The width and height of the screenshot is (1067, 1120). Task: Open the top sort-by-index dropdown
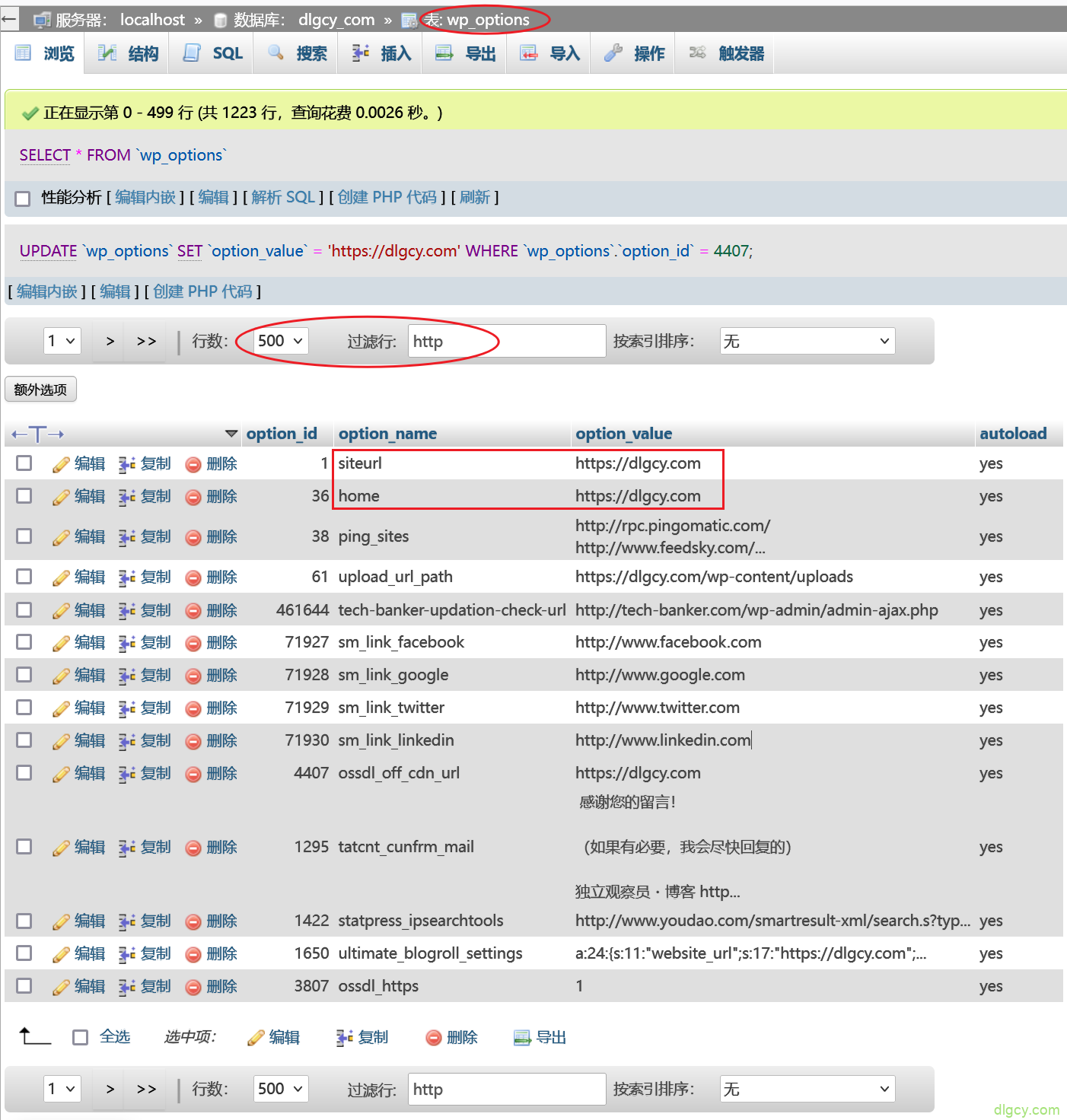tap(807, 341)
